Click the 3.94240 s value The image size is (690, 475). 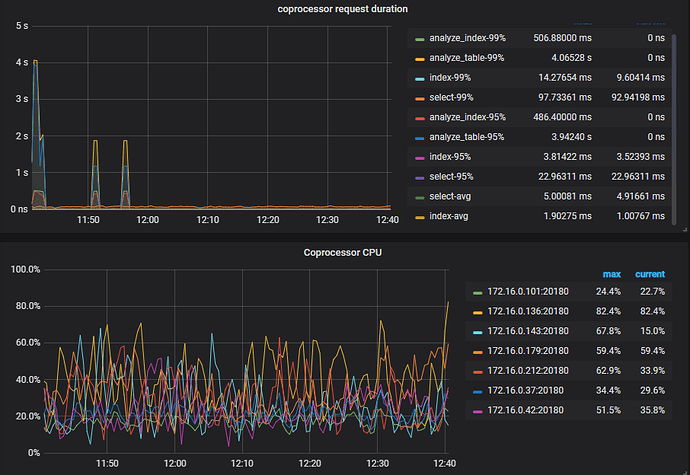pos(571,137)
